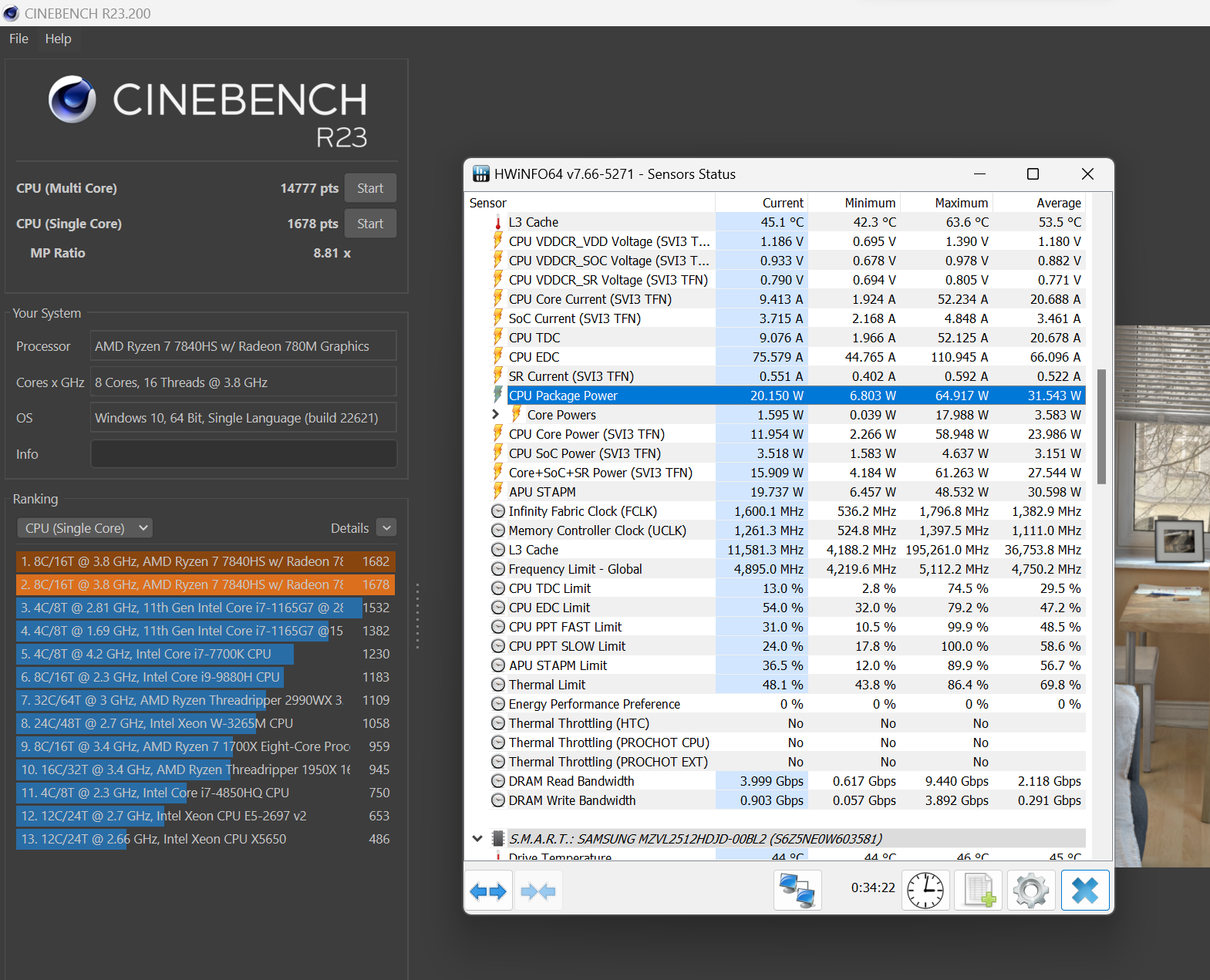Screen dimensions: 1210x980
Task: Click the circle icon beside DRAM Read Bandwidth
Action: (x=498, y=781)
